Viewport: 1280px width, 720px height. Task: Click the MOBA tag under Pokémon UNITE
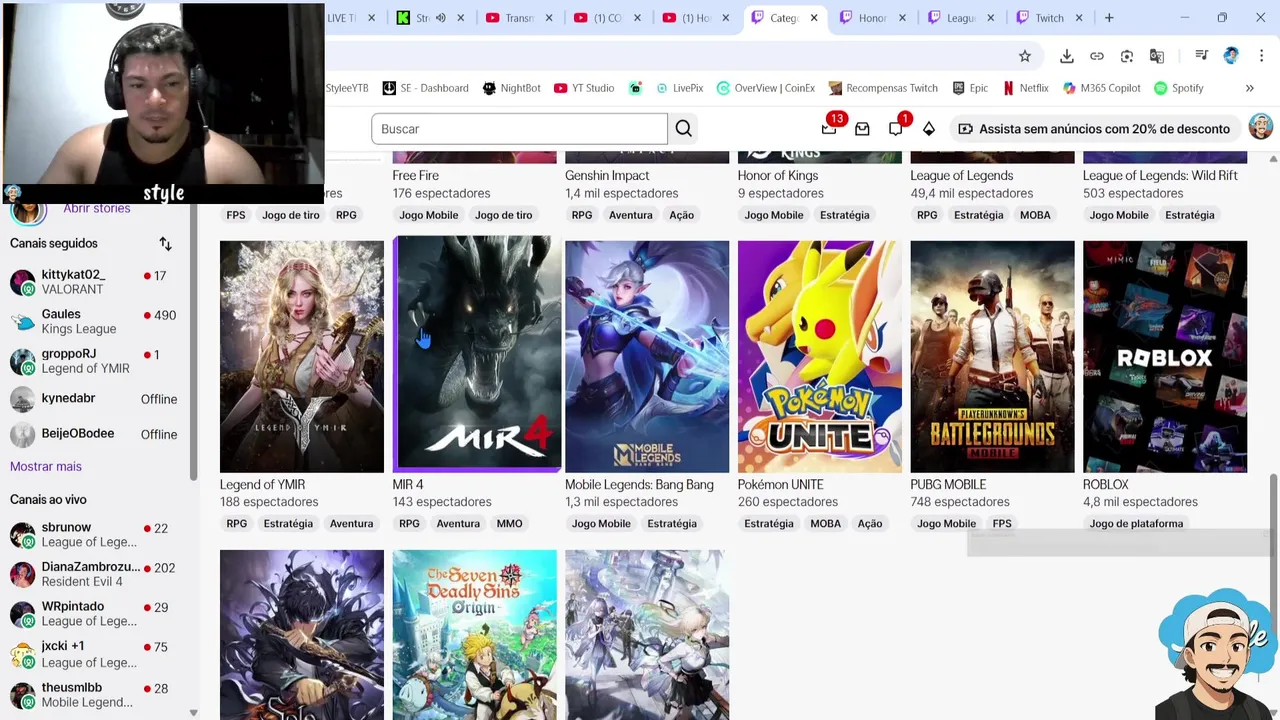(x=825, y=524)
